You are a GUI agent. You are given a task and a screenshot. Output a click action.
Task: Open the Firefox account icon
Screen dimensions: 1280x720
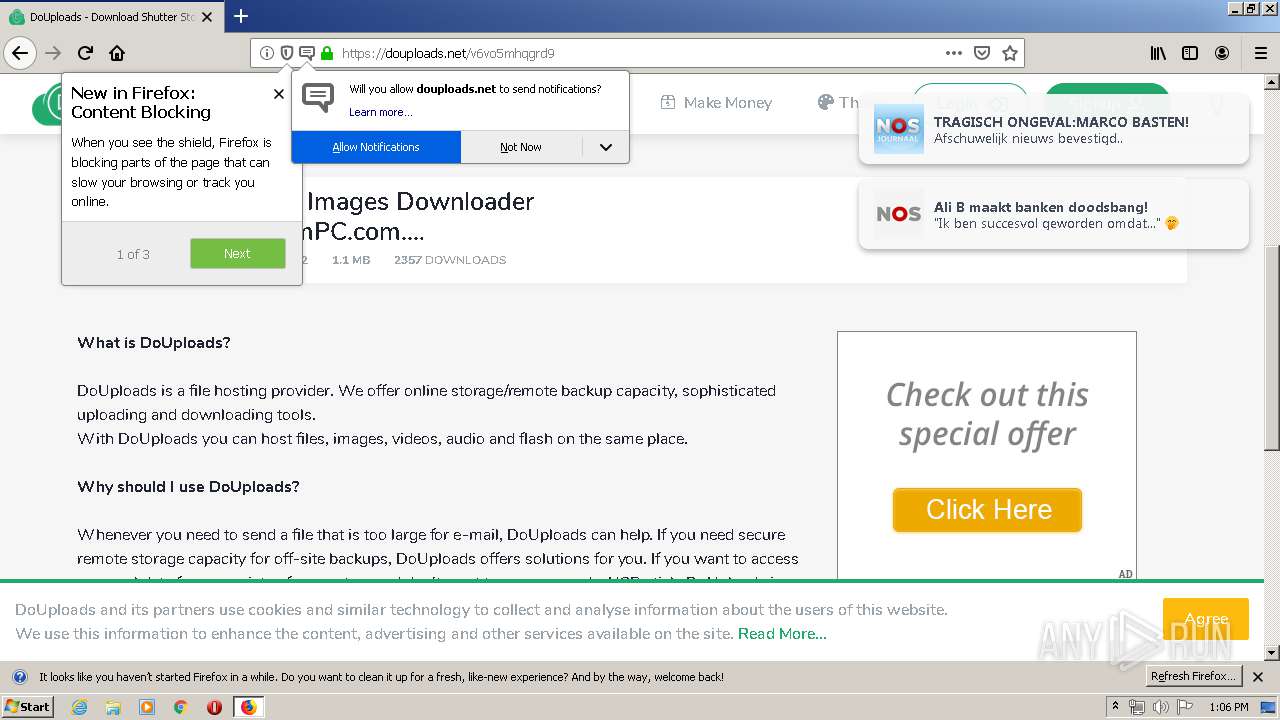(1222, 53)
